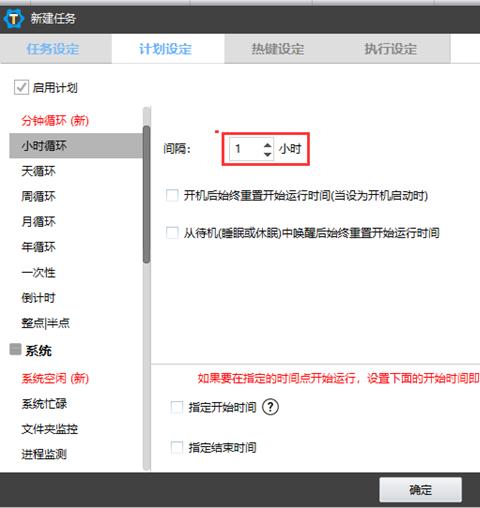Open the 任务设定 tab
The height and width of the screenshot is (508, 480).
pos(56,49)
